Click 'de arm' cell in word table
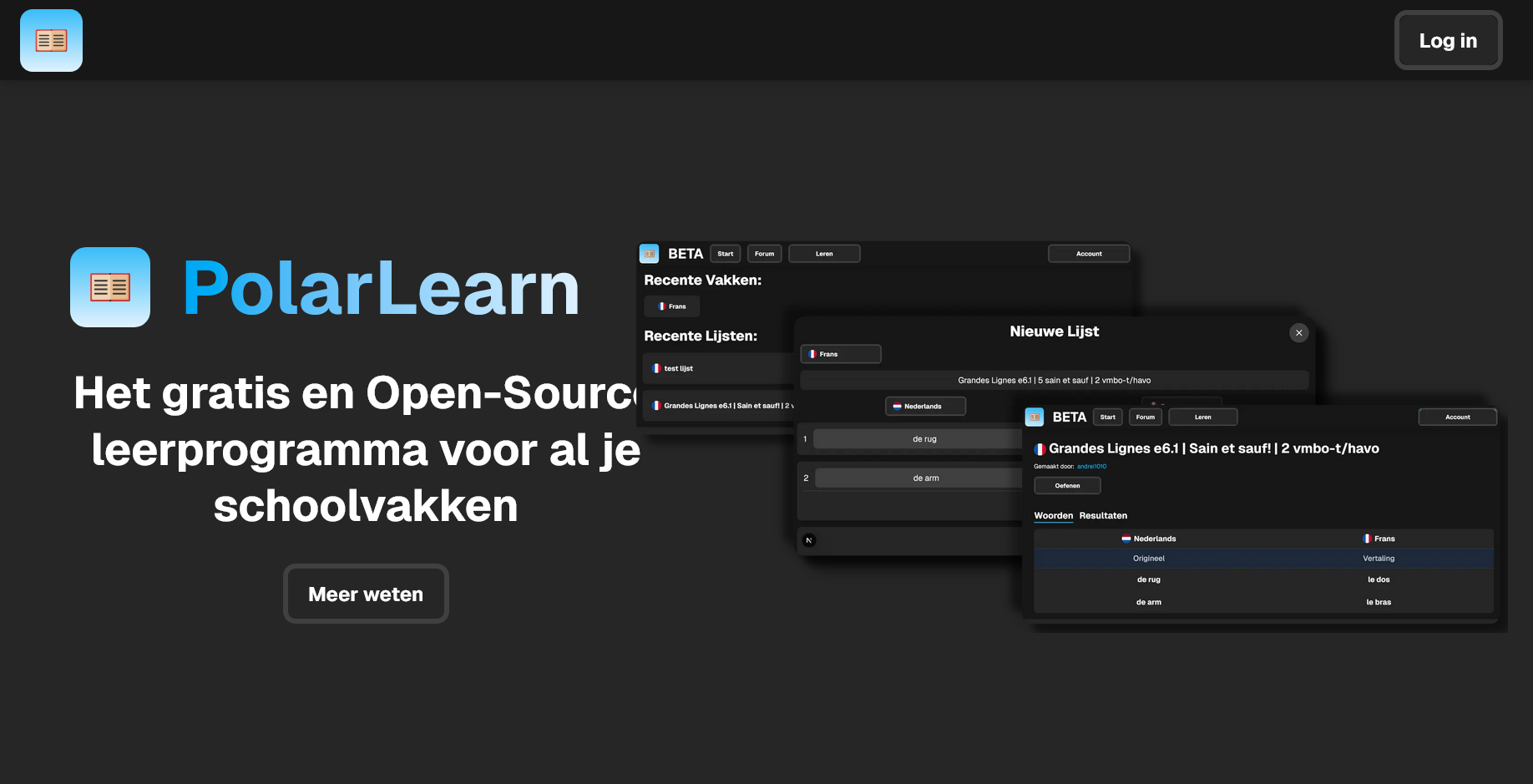 [1149, 602]
